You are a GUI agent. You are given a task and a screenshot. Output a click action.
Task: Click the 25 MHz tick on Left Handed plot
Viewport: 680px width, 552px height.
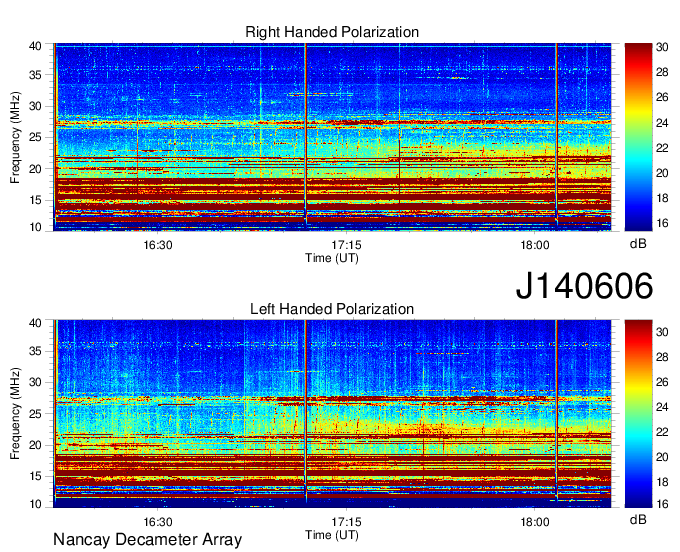point(35,414)
